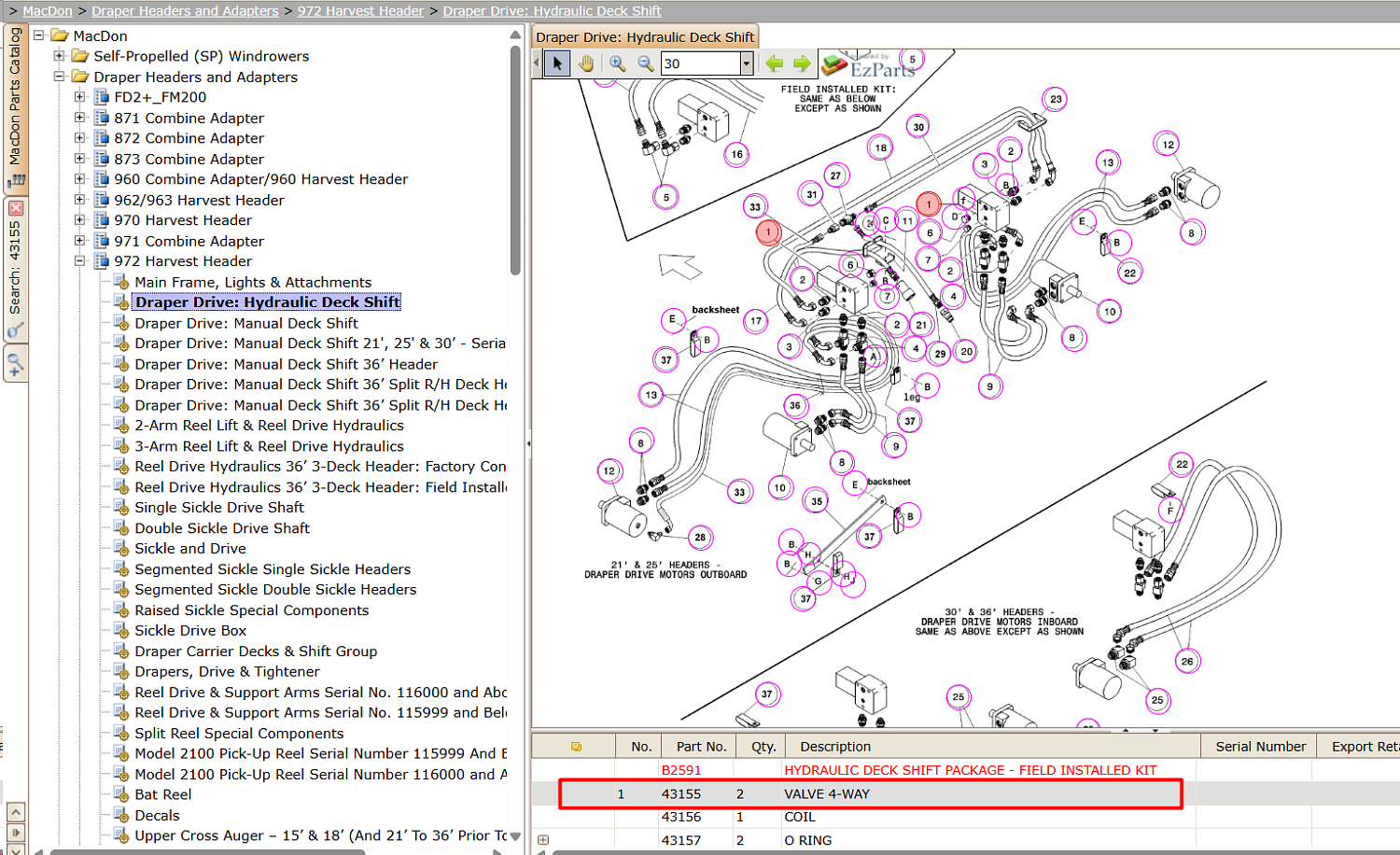1400x855 pixels.
Task: Select the COIL description cell
Action: 800,817
